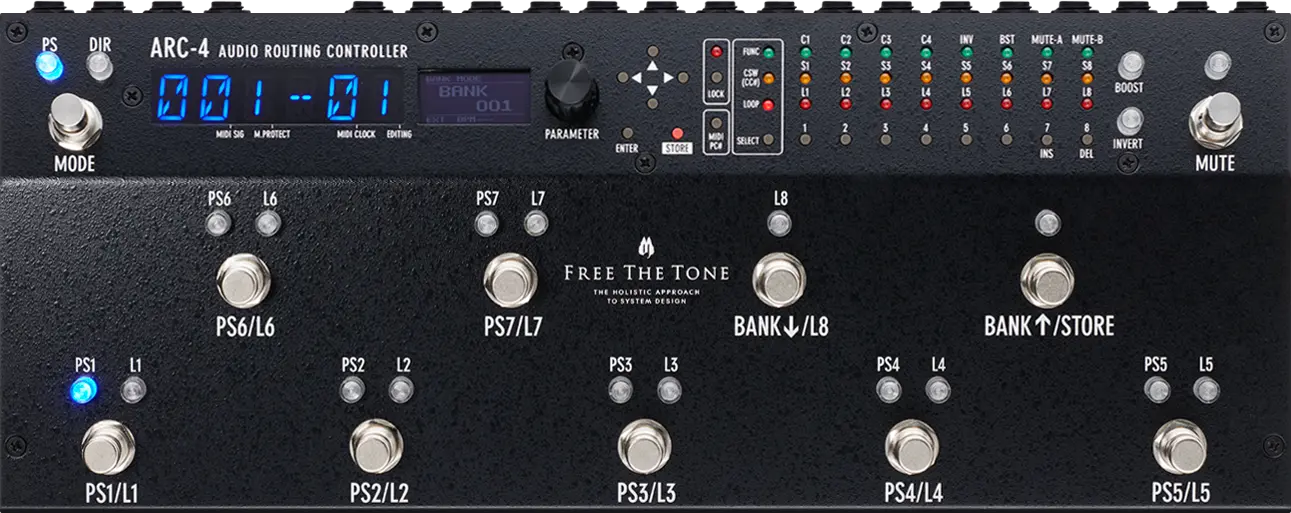Click the PS4 indicator LED
The width and height of the screenshot is (1291, 513).
pos(888,390)
